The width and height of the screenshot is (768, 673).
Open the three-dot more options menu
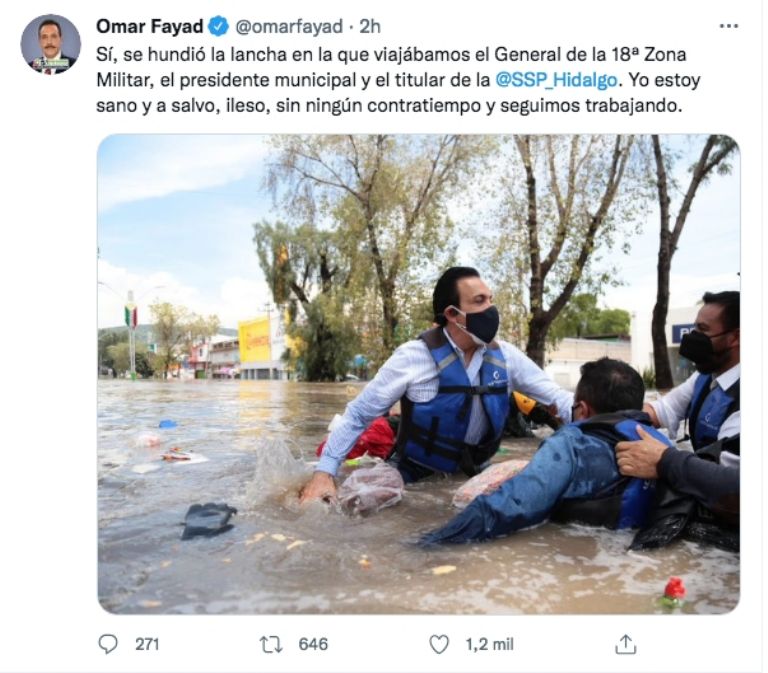[729, 26]
